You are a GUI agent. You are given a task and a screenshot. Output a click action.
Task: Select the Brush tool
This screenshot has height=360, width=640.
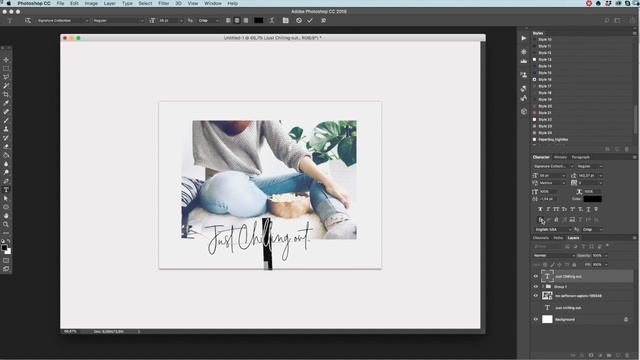(x=6, y=120)
